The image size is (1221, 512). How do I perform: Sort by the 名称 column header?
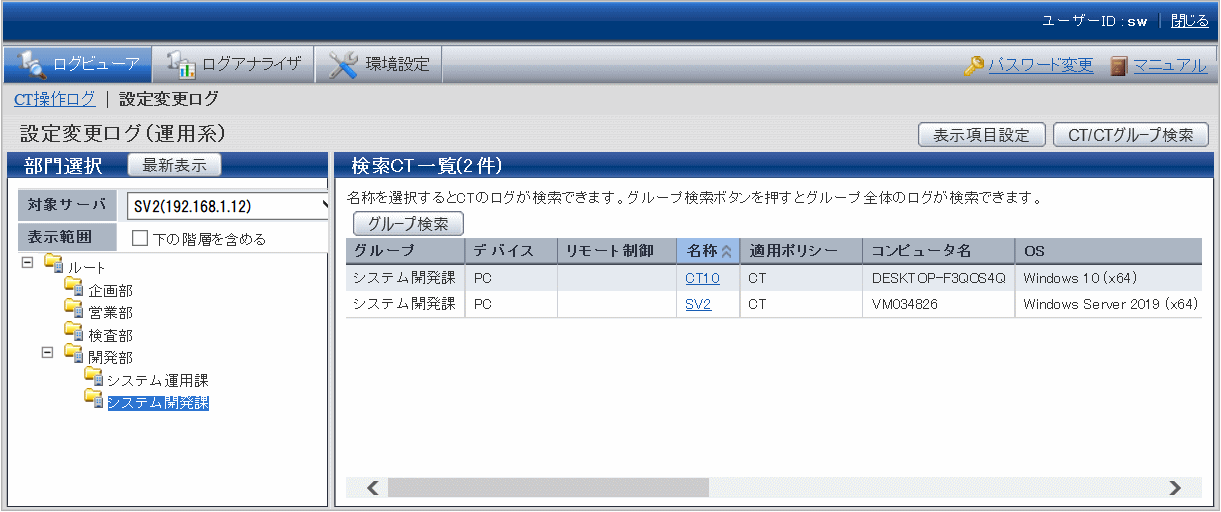pyautogui.click(x=708, y=251)
